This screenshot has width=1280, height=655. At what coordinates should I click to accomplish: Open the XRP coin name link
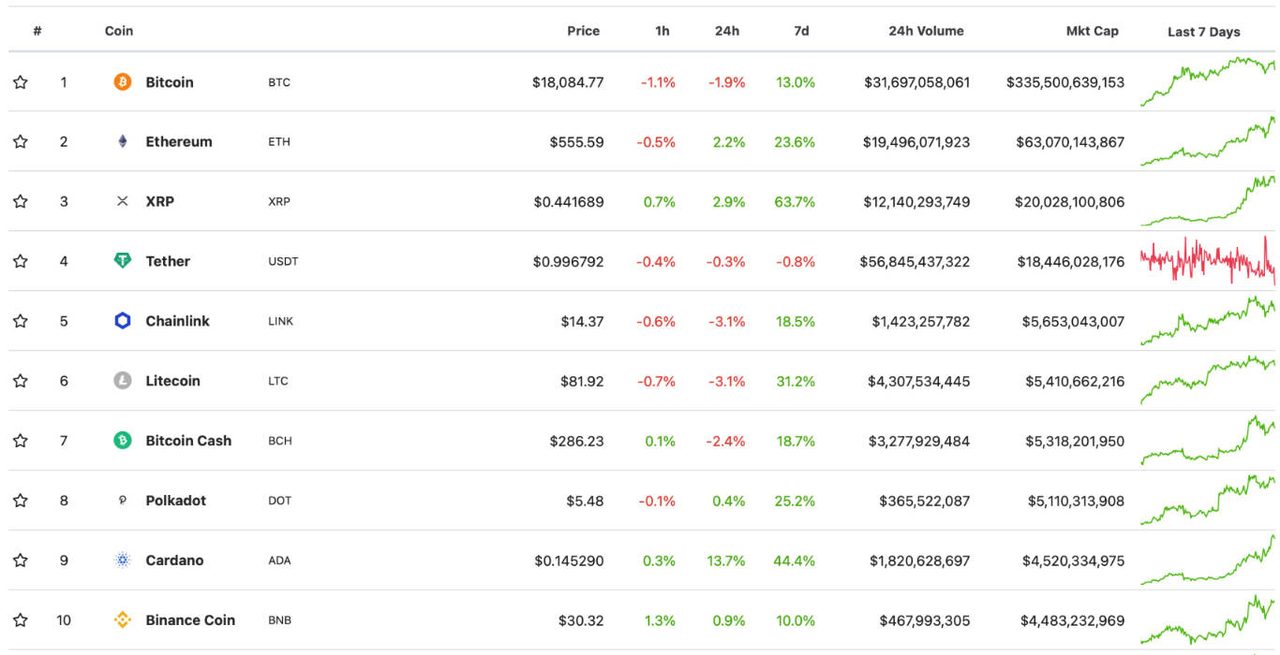coord(160,202)
